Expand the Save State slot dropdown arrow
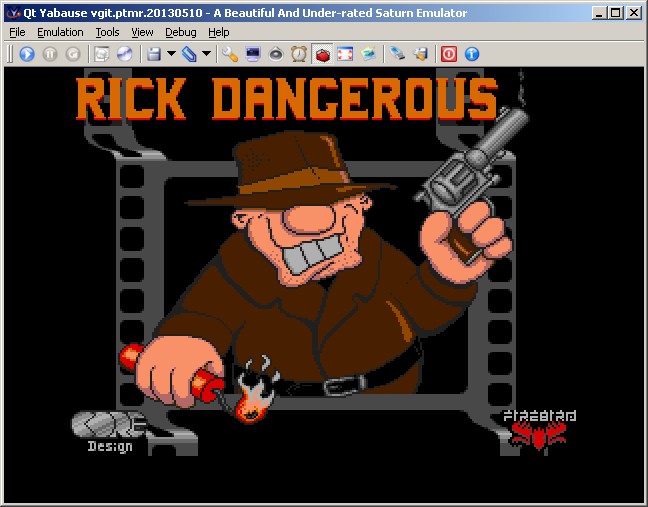The image size is (648, 507). [x=171, y=53]
